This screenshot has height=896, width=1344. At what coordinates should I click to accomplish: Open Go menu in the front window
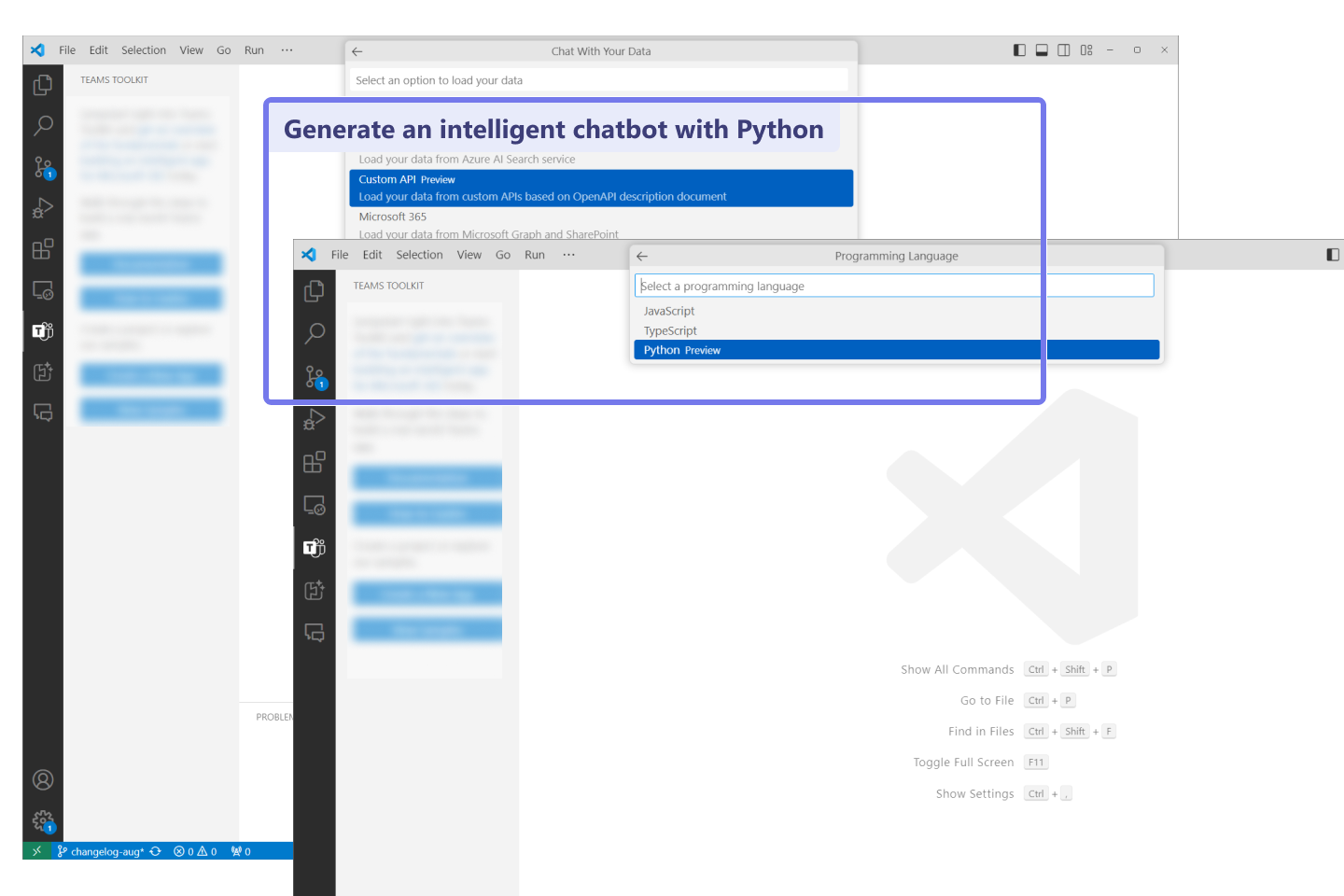tap(503, 255)
